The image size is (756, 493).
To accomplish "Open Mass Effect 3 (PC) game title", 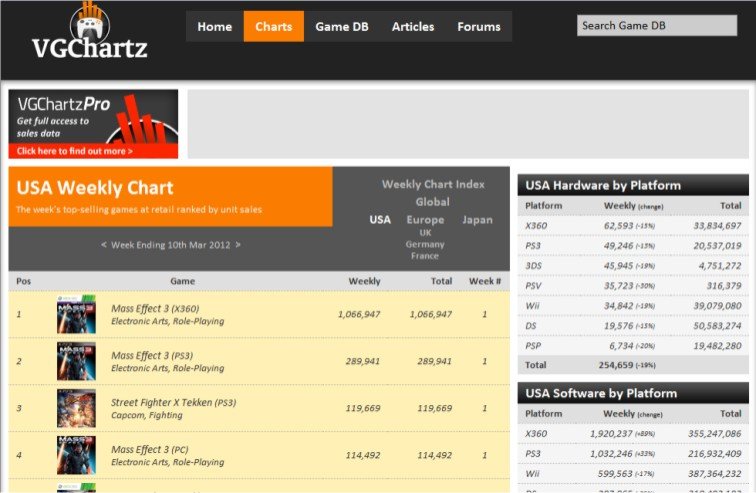I will click(149, 450).
